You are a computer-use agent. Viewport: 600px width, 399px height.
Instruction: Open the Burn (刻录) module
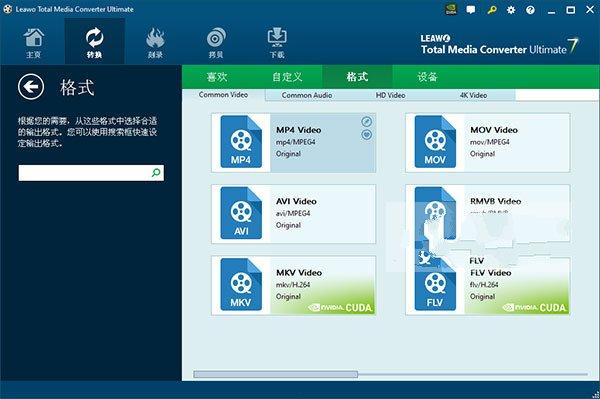(155, 43)
